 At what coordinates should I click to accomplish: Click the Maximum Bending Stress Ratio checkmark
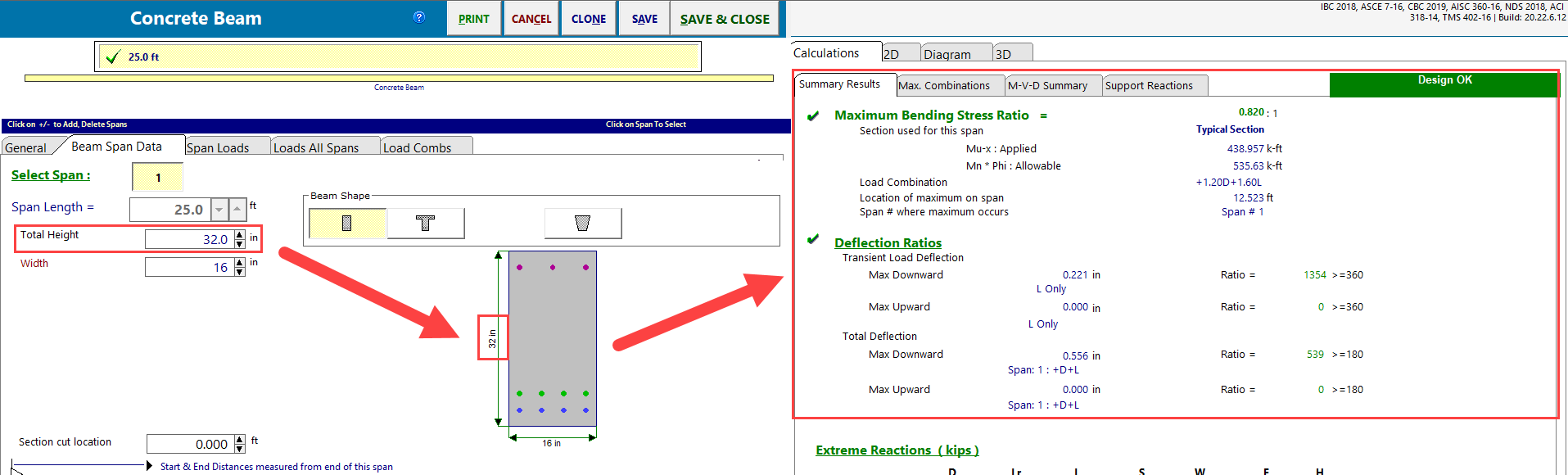pyautogui.click(x=813, y=116)
